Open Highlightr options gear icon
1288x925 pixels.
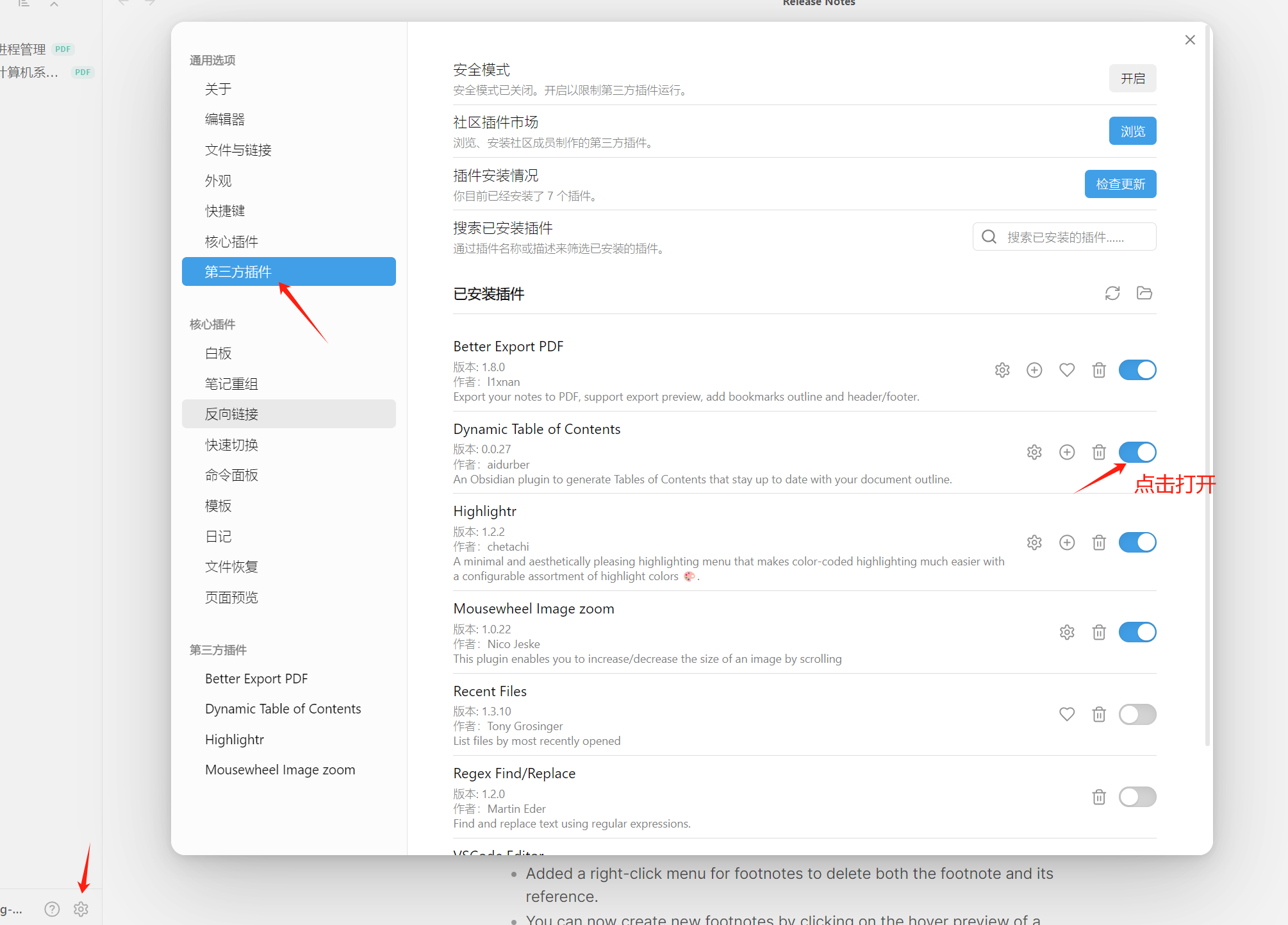1034,542
